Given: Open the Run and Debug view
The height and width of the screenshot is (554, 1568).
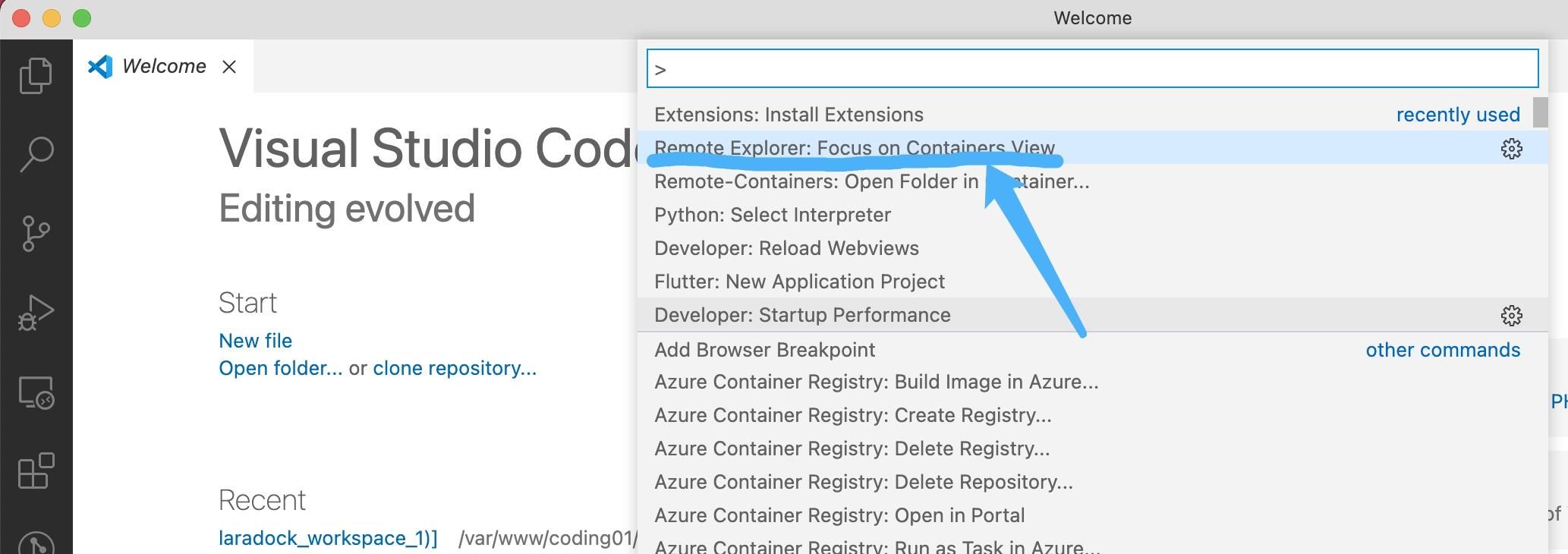Looking at the screenshot, I should tap(36, 313).
